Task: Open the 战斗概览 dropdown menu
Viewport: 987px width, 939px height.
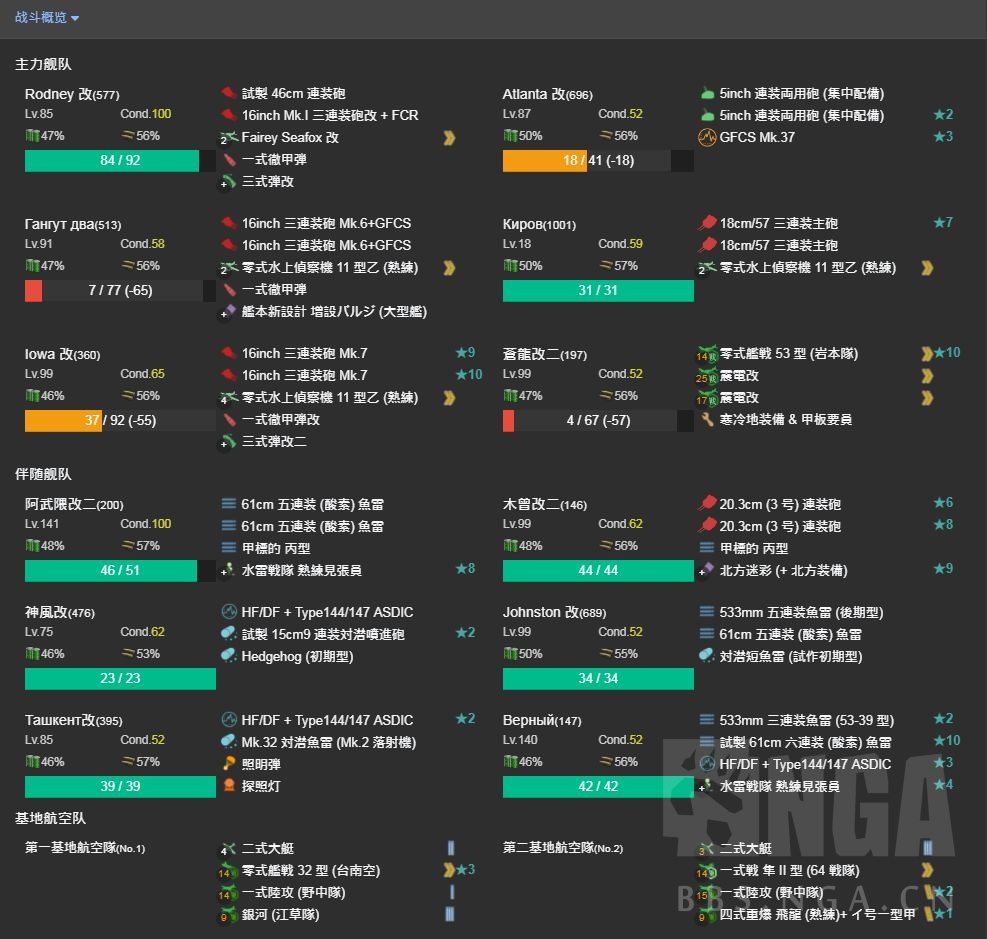Action: (x=45, y=17)
